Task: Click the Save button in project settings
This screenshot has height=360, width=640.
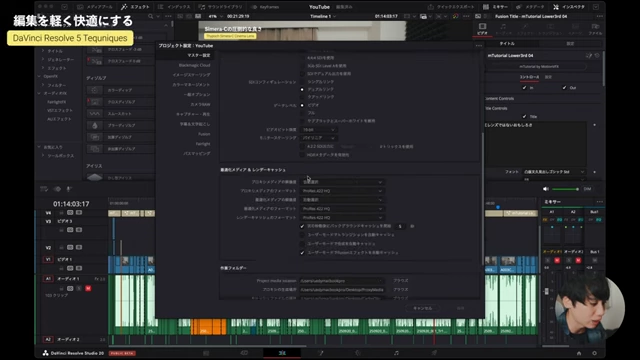Action: click(460, 309)
